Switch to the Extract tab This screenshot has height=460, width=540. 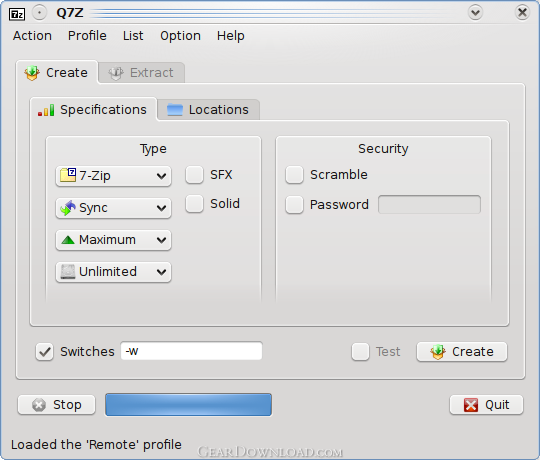[142, 73]
